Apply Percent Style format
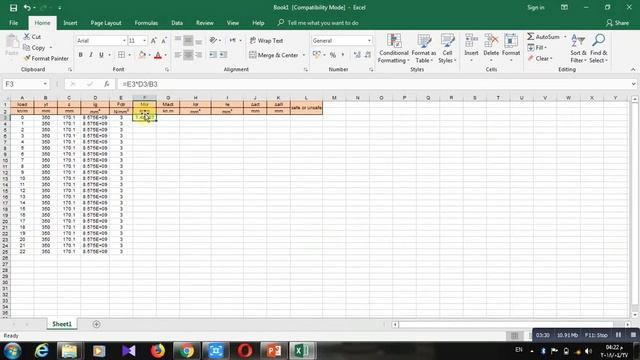 click(x=333, y=55)
